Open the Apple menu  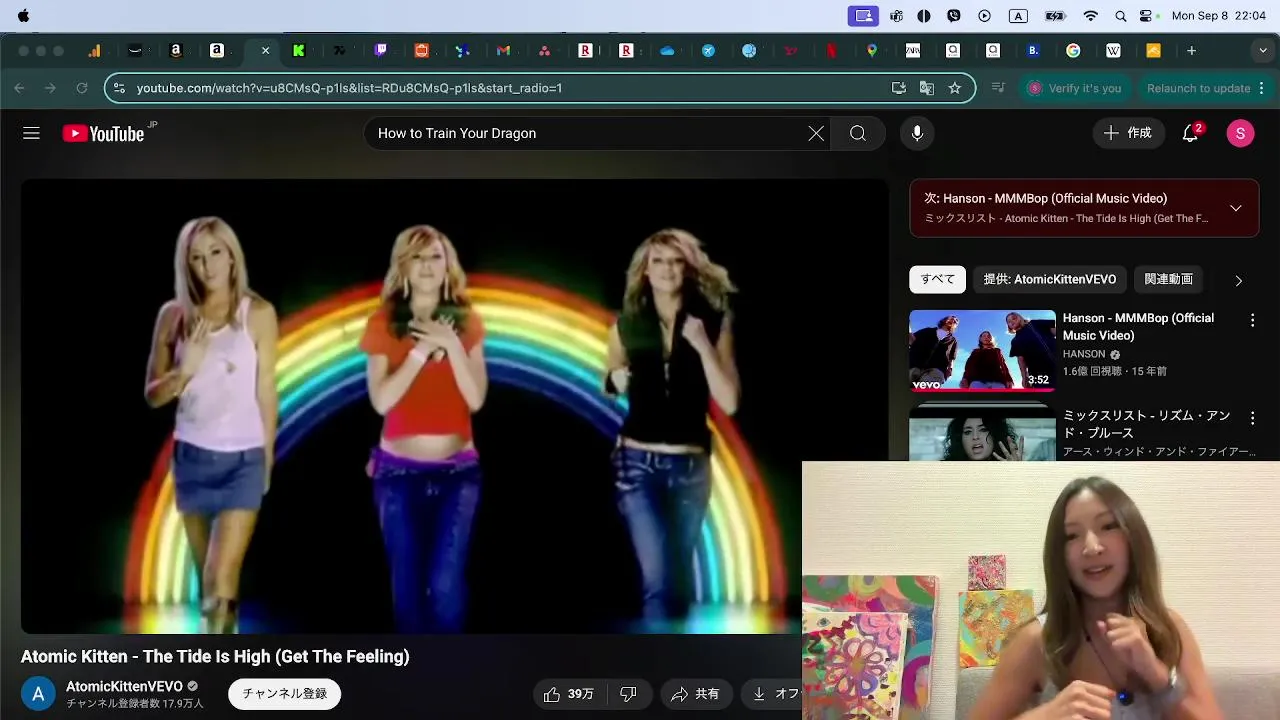(23, 16)
